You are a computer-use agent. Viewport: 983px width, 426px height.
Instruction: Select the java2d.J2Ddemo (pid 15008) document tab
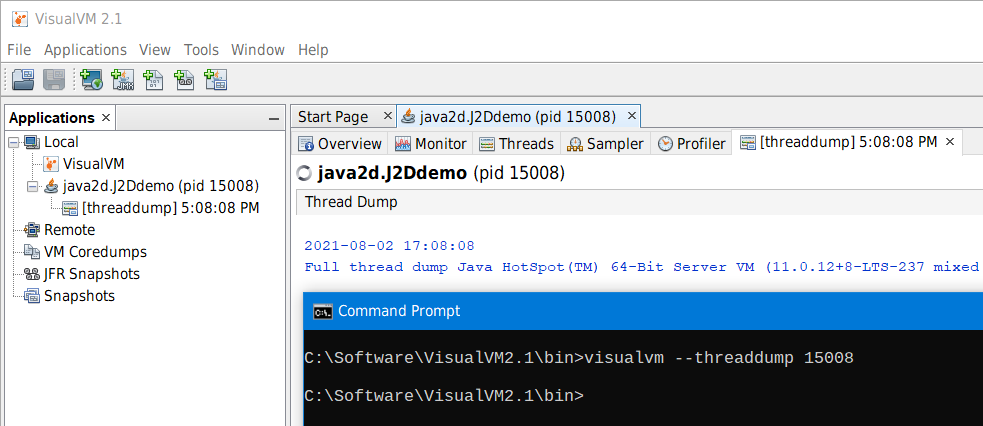(518, 117)
